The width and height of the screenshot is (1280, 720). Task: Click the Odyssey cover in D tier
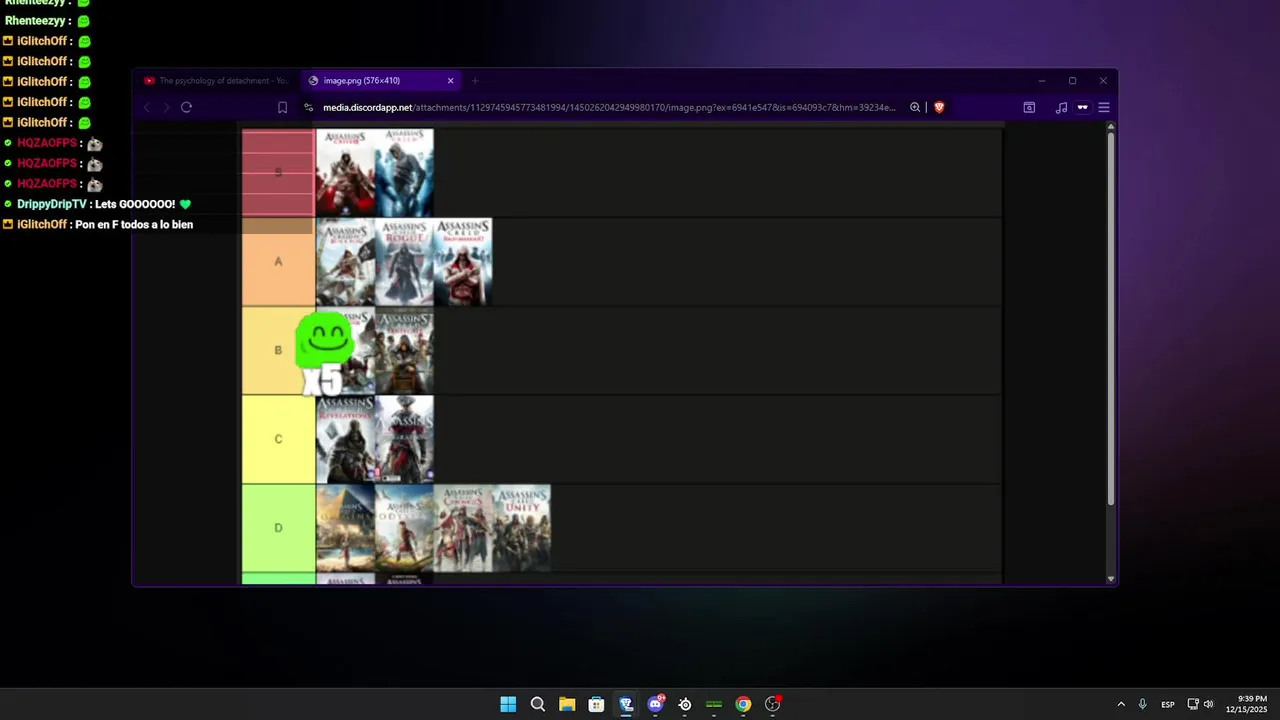pyautogui.click(x=404, y=528)
